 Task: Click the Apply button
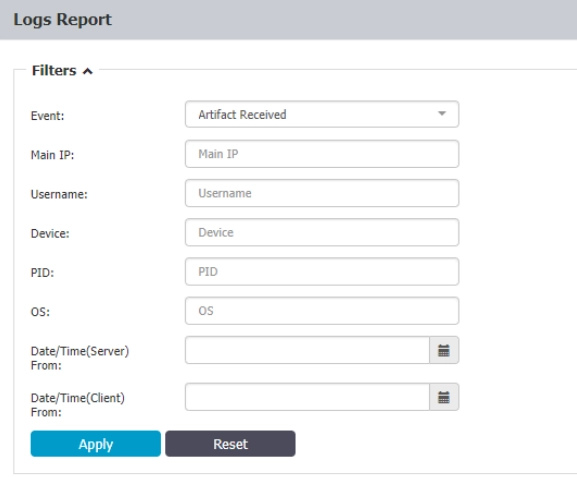pos(96,444)
